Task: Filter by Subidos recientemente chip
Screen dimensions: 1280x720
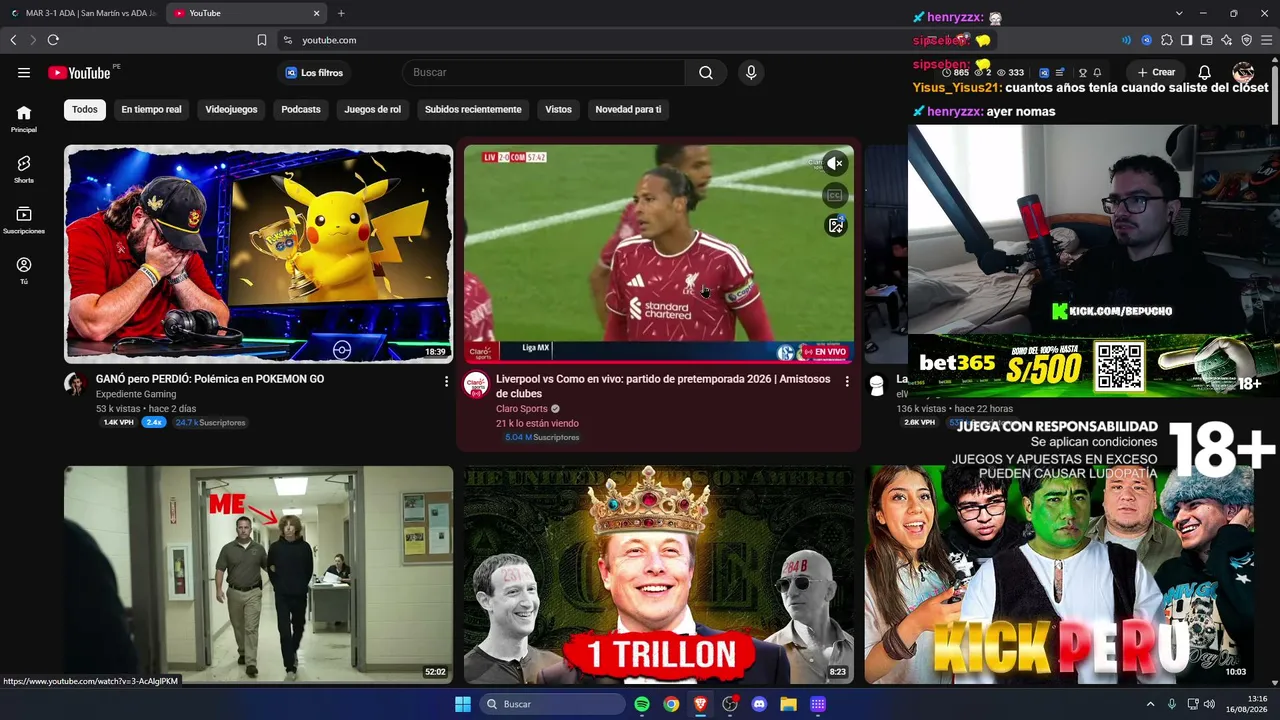Action: 473,109
